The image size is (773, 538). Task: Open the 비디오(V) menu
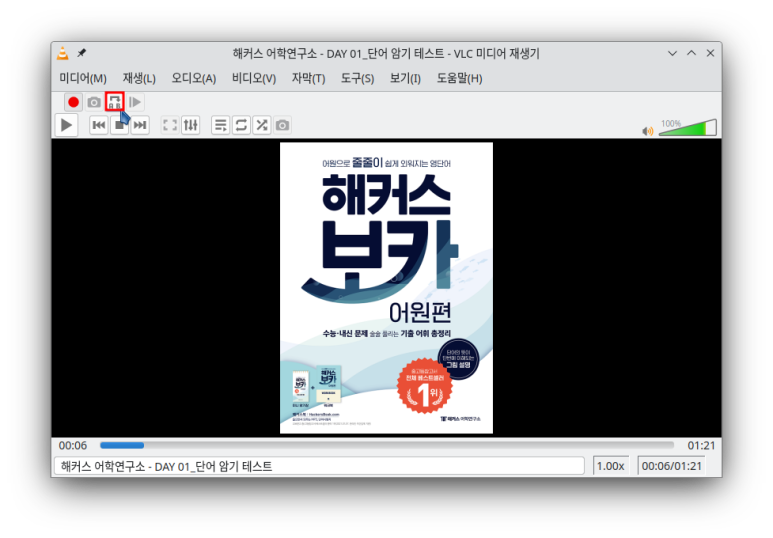pyautogui.click(x=254, y=78)
